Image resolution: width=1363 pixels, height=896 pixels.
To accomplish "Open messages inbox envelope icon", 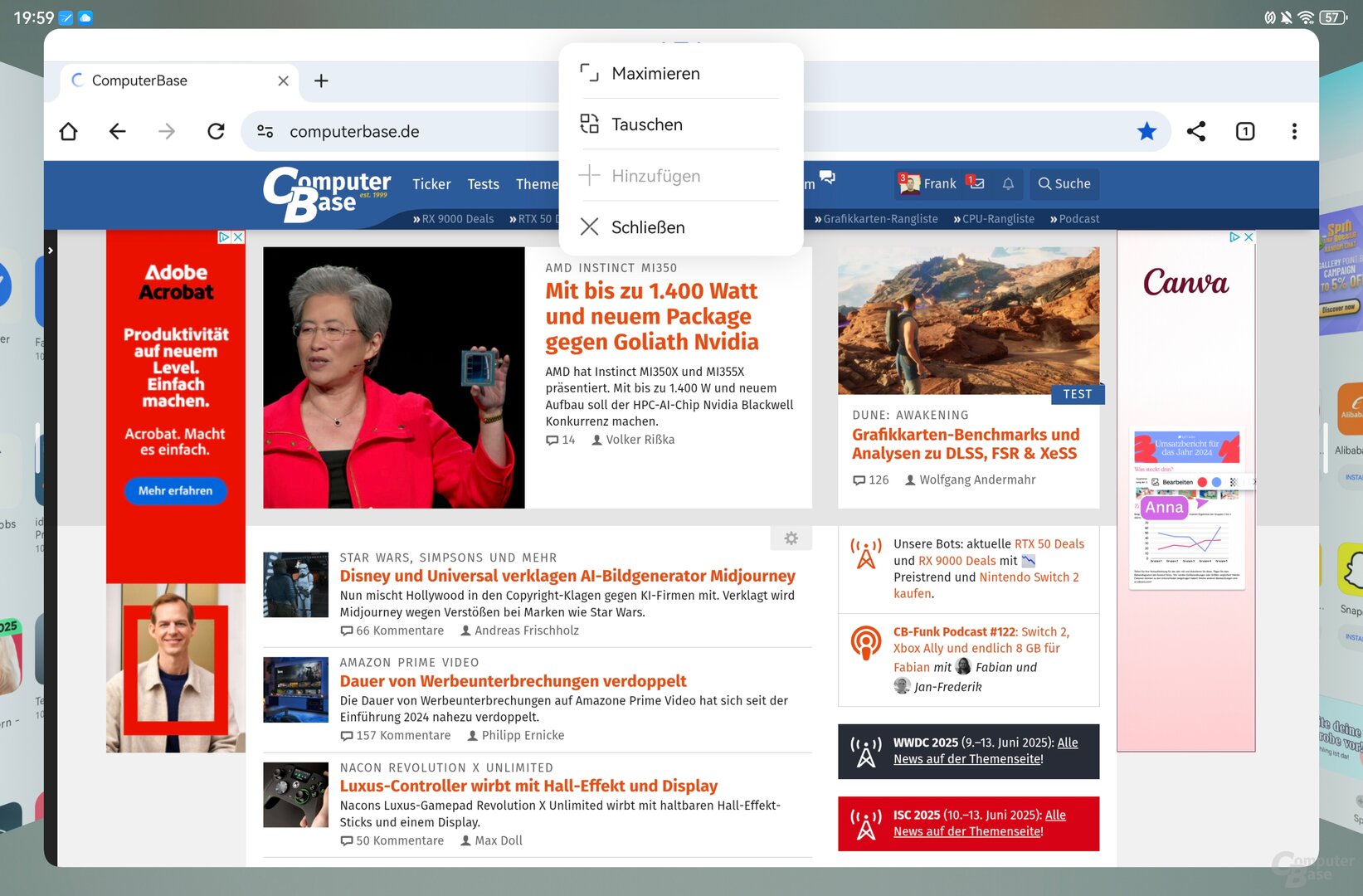I will (x=976, y=183).
